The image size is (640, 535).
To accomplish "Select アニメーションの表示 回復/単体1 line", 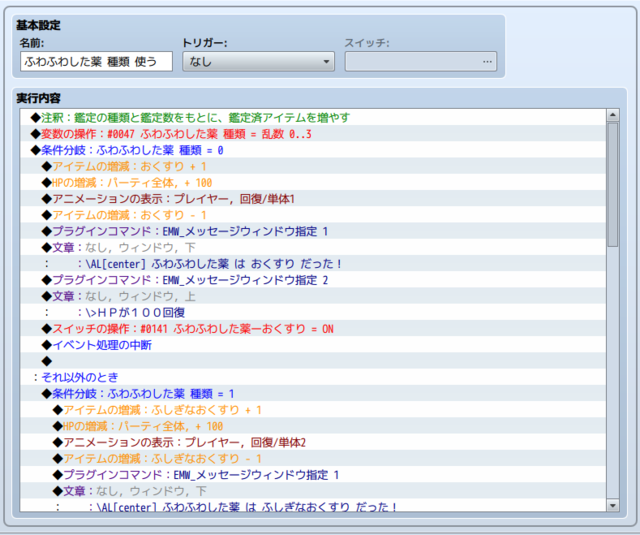I will pos(313,199).
